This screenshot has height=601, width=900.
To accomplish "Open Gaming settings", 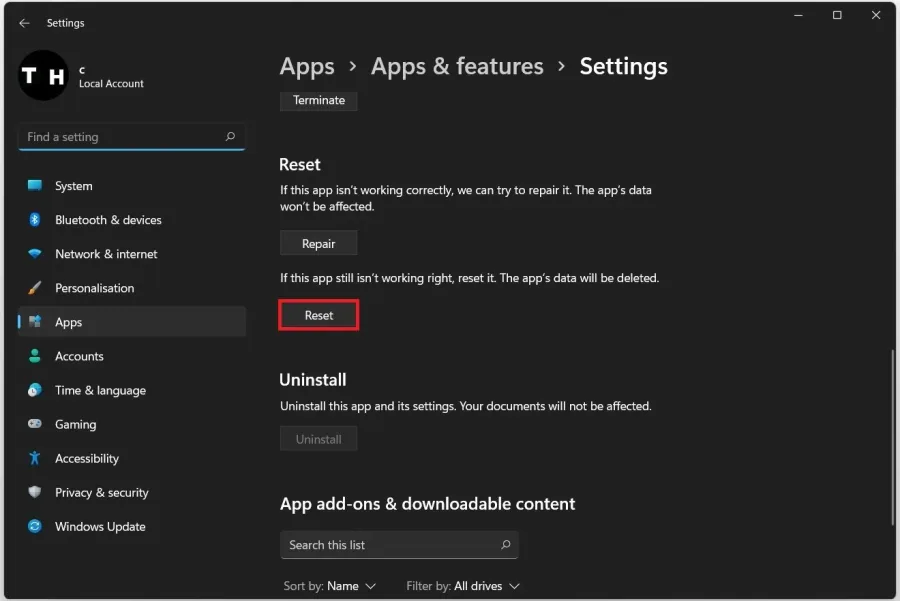I will click(x=132, y=424).
